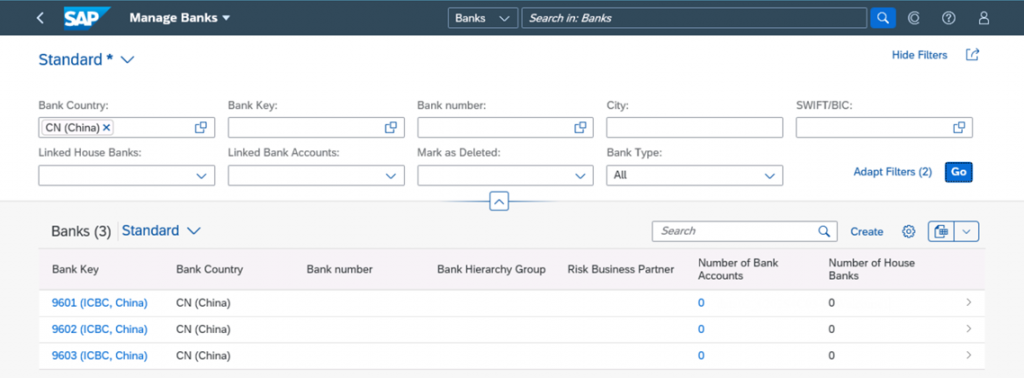Click the Go button
1024x378 pixels.
[x=958, y=172]
